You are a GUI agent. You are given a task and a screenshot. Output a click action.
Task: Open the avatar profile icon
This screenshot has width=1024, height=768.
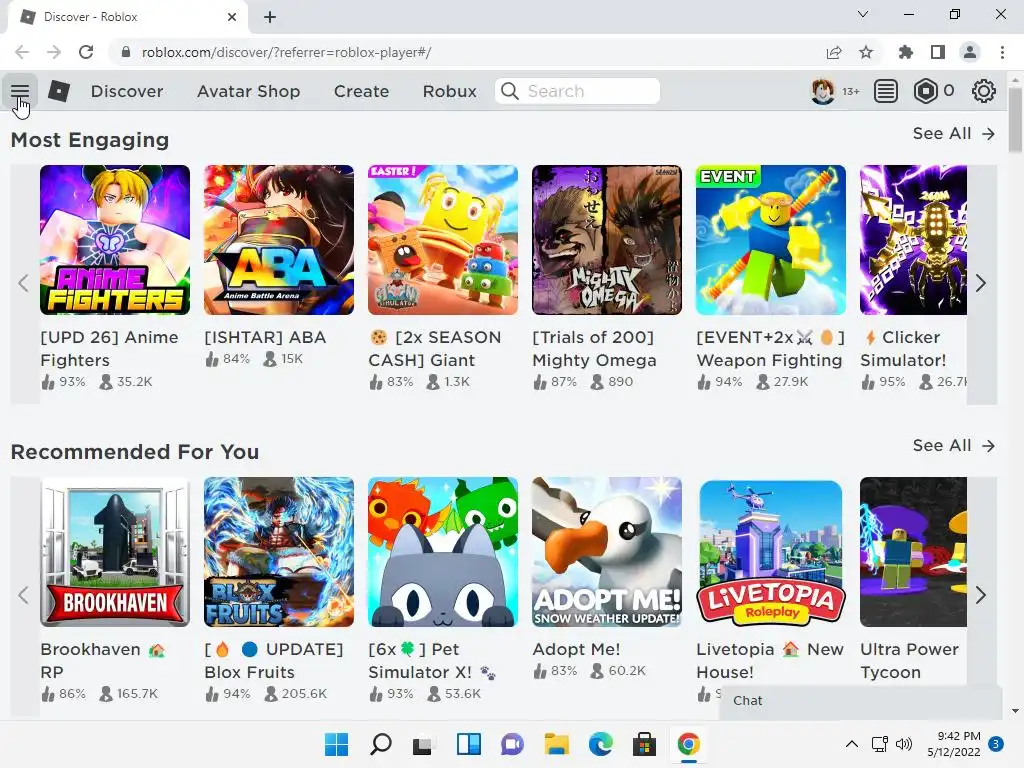(822, 91)
